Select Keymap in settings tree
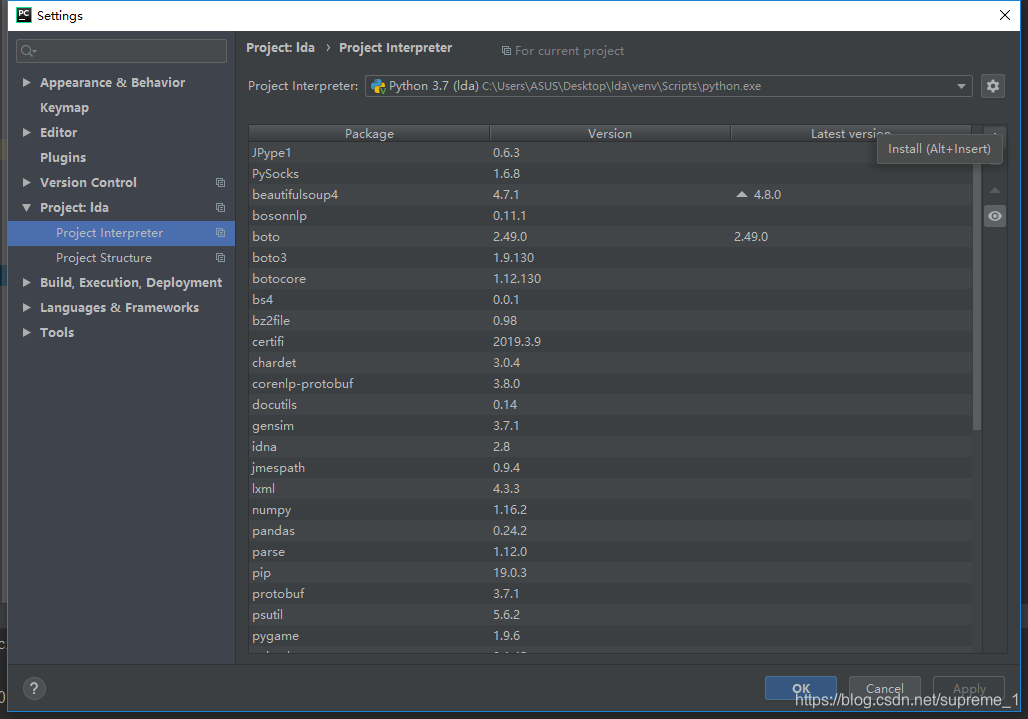The height and width of the screenshot is (719, 1028). [64, 107]
